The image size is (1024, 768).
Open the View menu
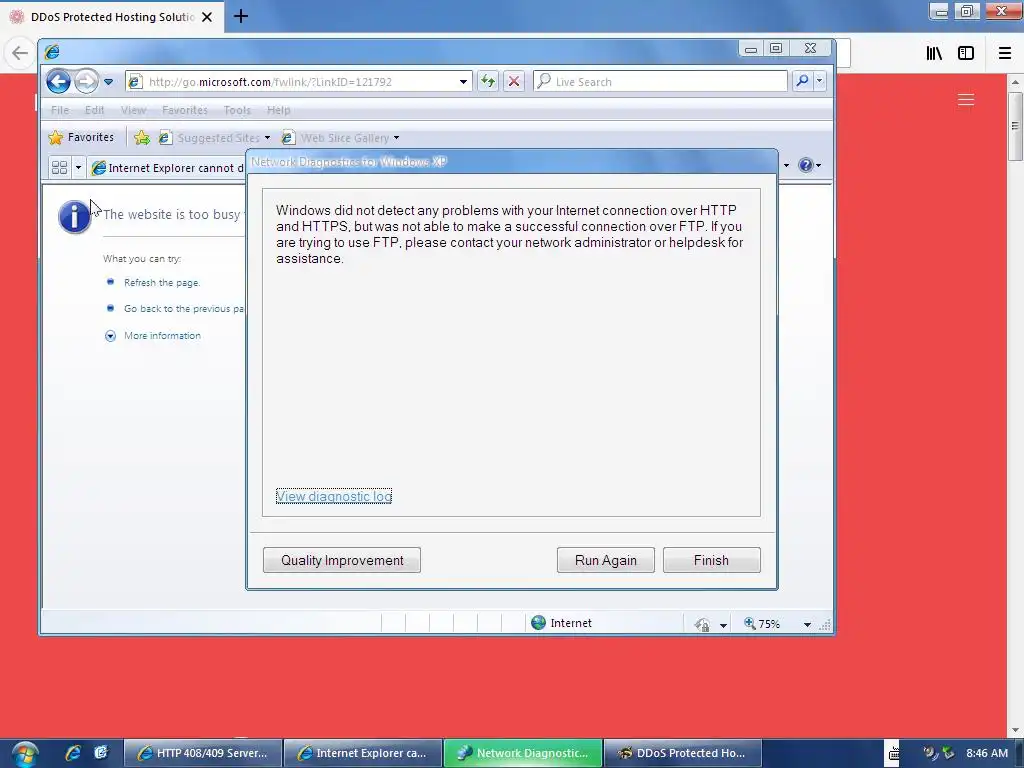point(133,110)
